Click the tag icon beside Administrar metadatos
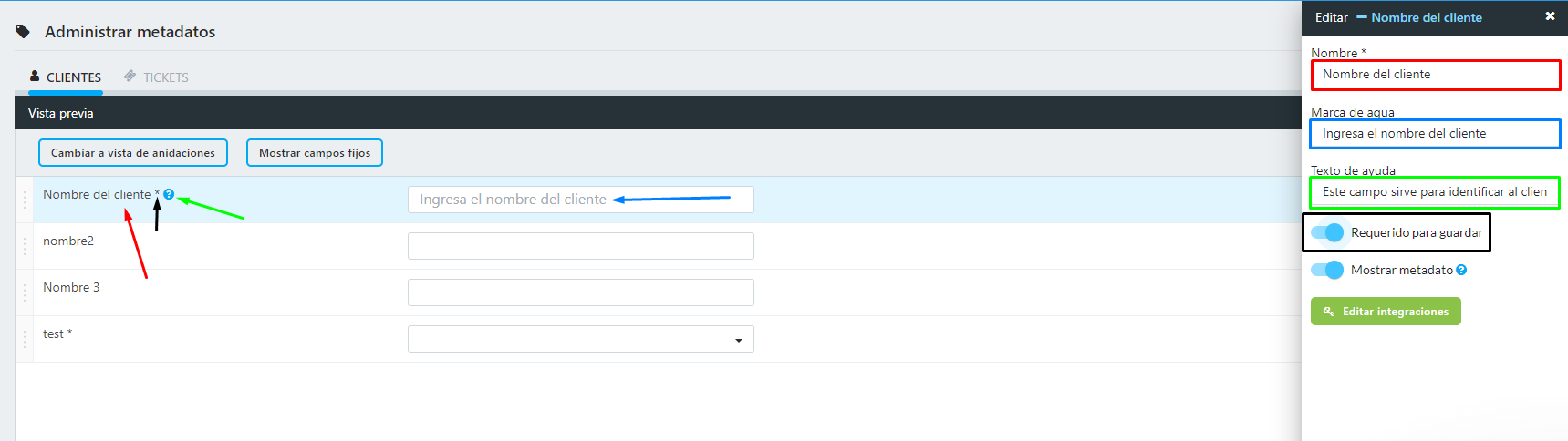The image size is (1568, 441). (23, 32)
